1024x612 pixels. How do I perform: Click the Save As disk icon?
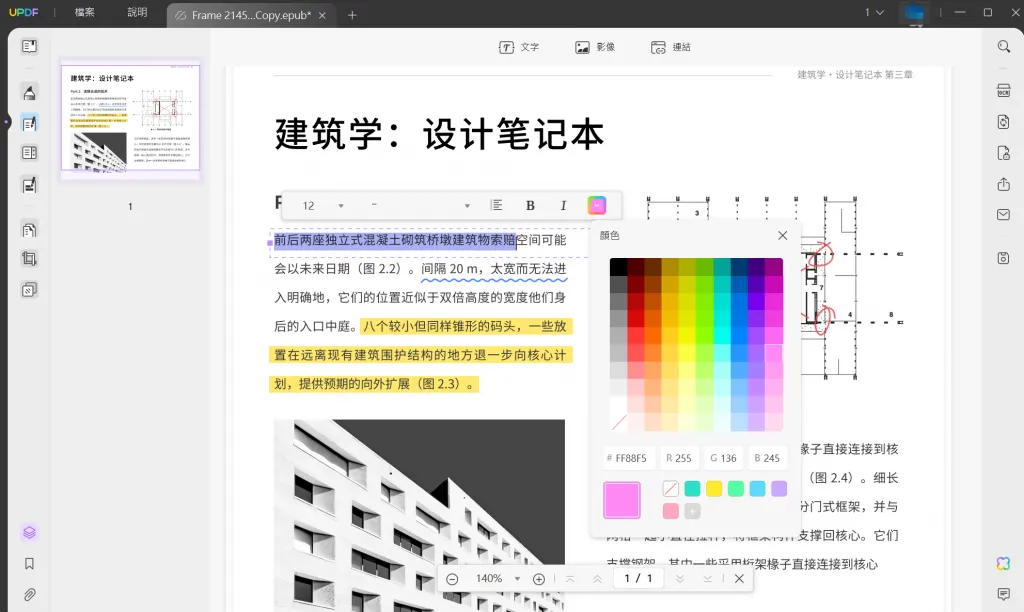tap(1004, 258)
